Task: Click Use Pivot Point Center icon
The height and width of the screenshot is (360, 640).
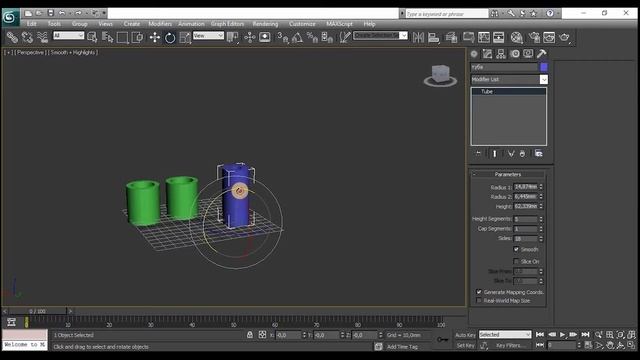Action: [233, 38]
